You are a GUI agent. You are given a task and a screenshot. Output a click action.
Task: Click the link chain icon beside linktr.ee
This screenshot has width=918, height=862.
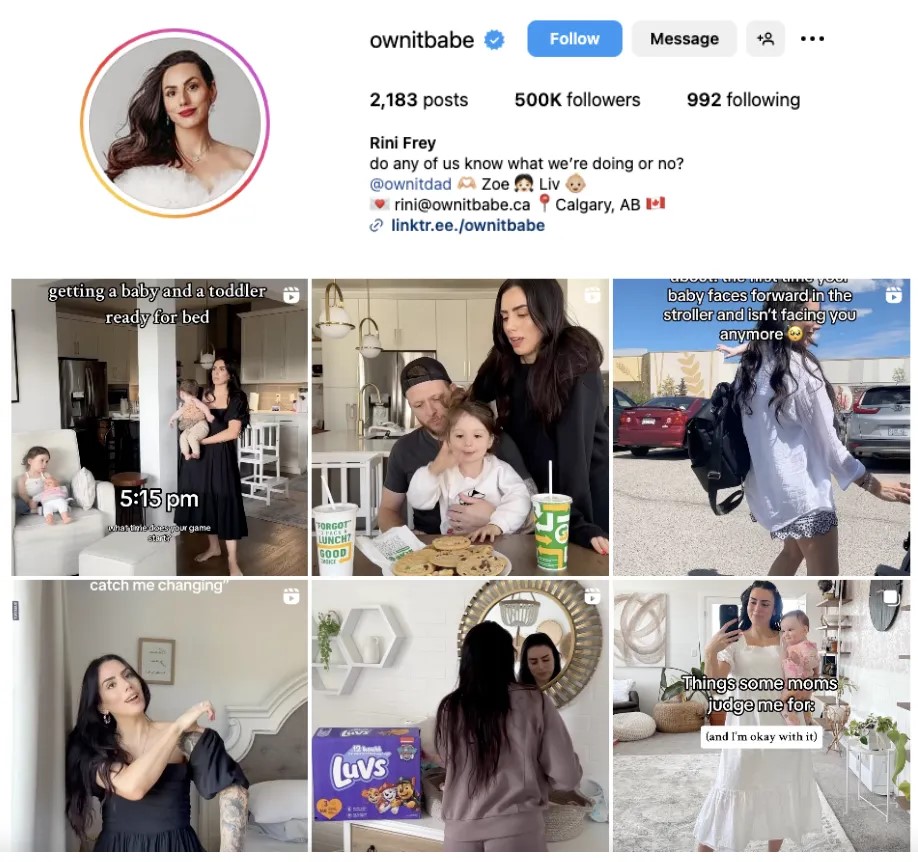pos(376,225)
